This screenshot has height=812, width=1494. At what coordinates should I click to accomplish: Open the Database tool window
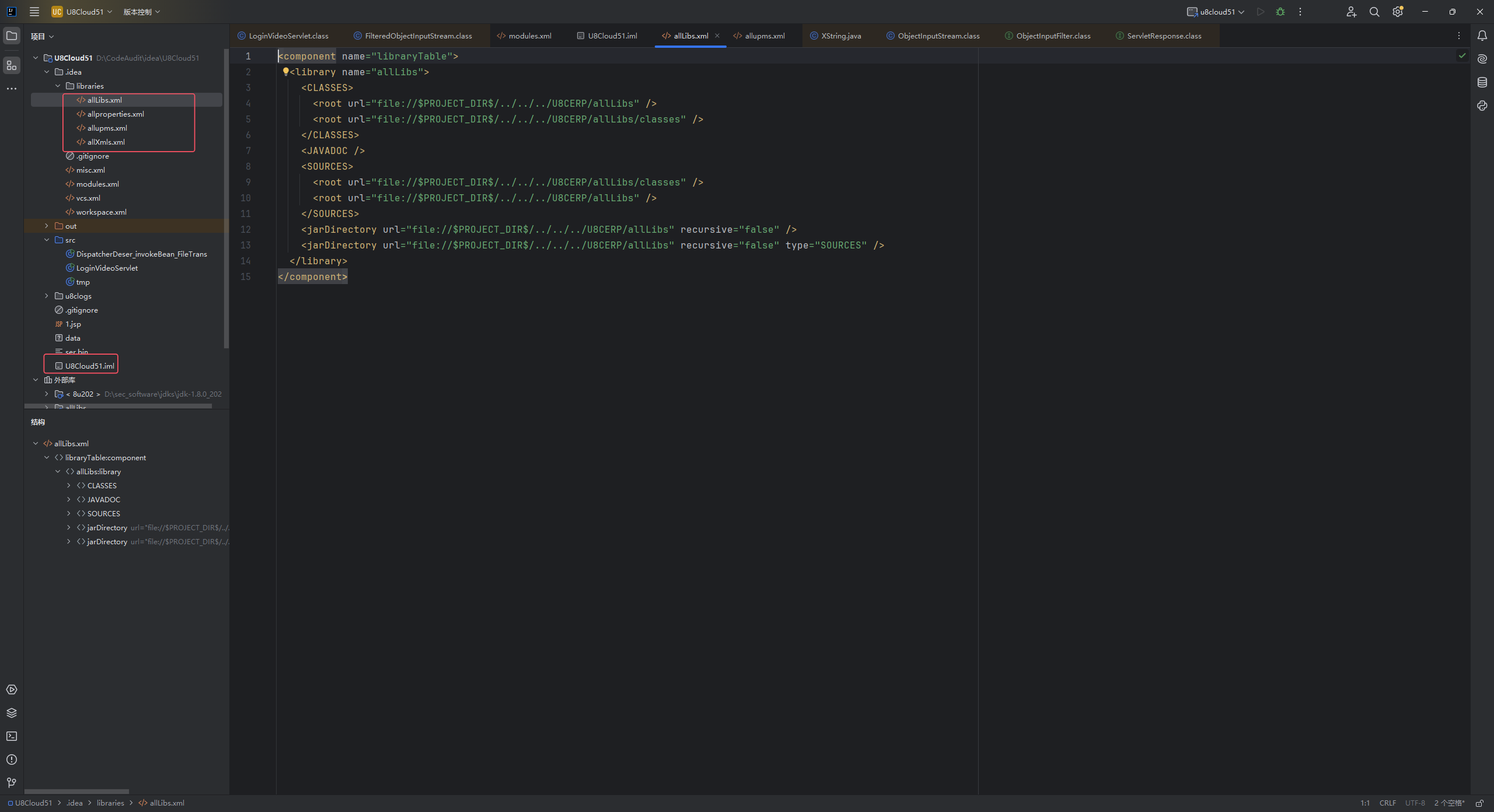click(x=1482, y=82)
